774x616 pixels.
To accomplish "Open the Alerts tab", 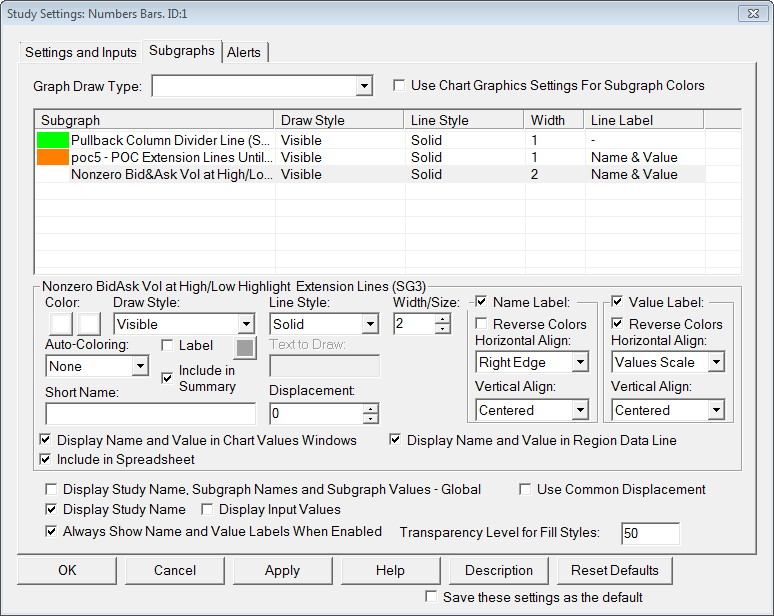I will click(245, 52).
